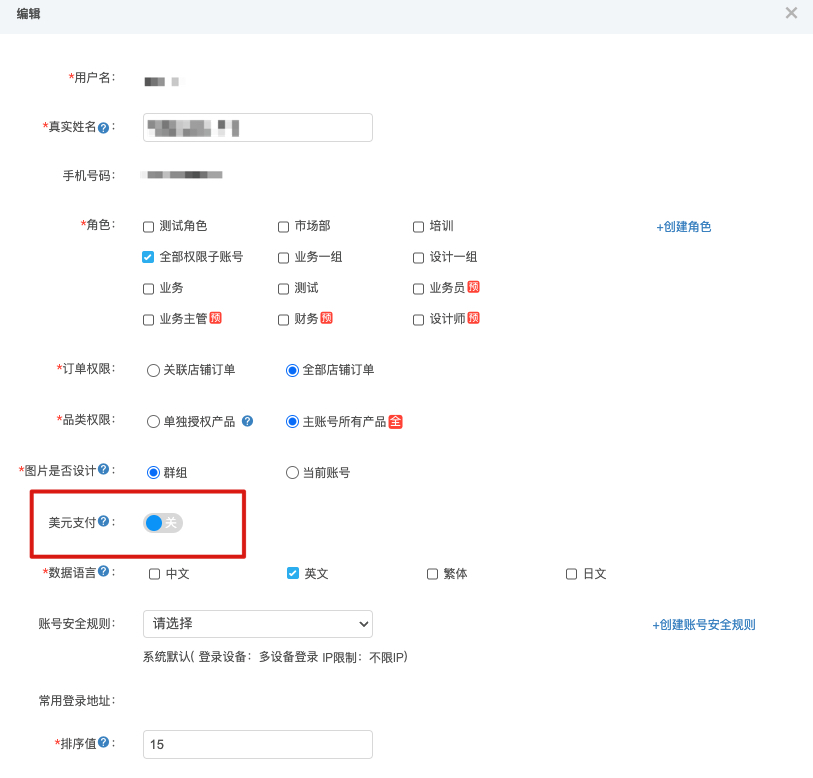Image resolution: width=813 pixels, height=778 pixels.
Task: Select 关联店铺订单 order permission
Action: point(153,370)
